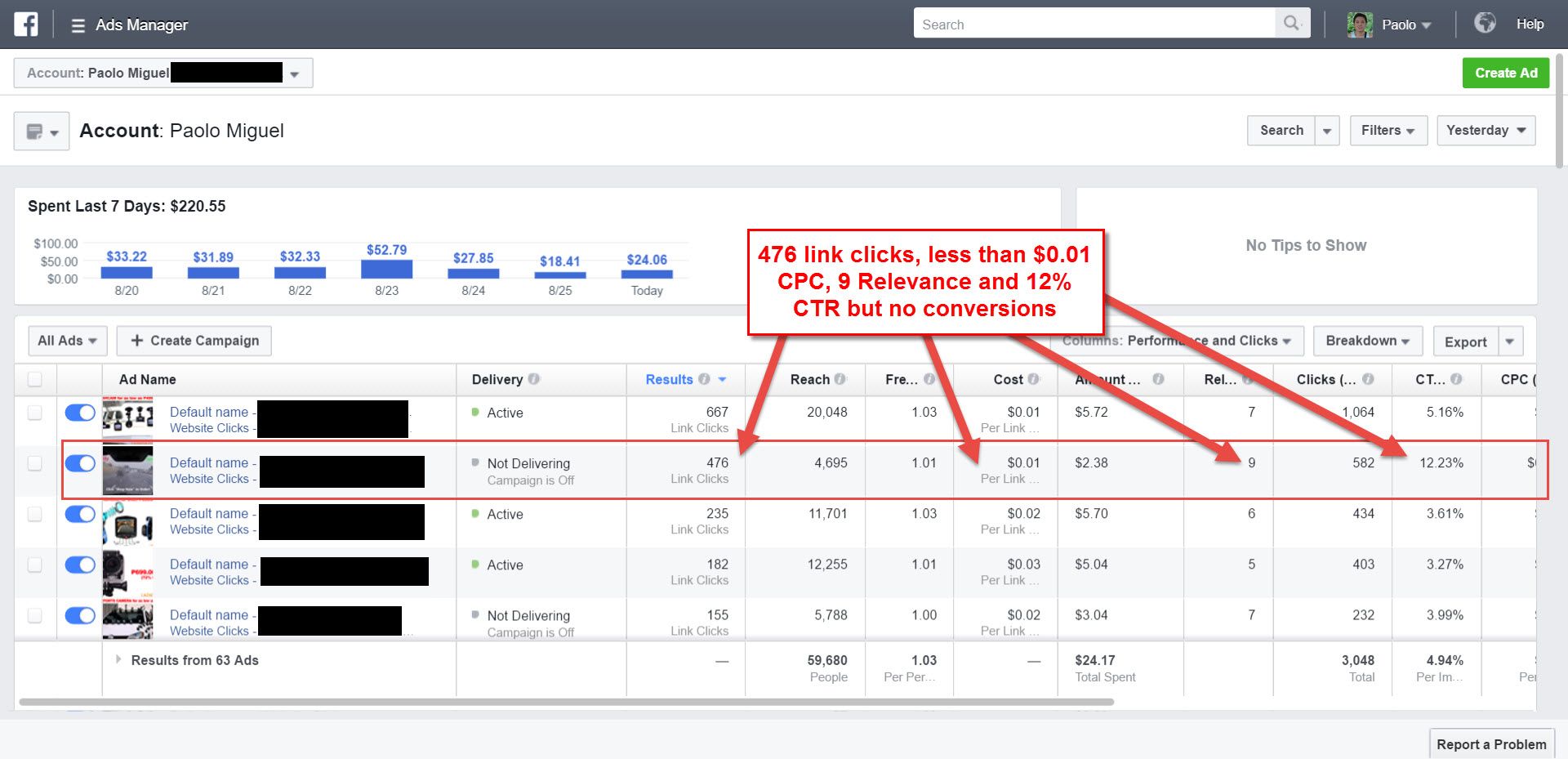
Task: Click the green Create Ad button
Action: coord(1505,73)
